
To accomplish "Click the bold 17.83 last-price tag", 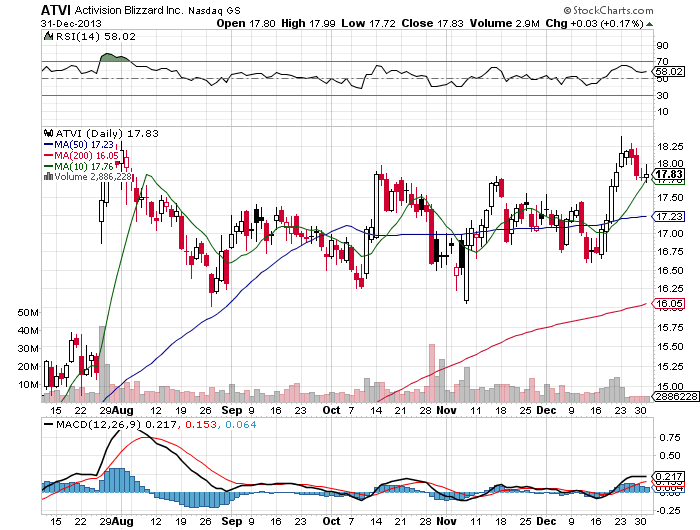I will [x=668, y=174].
